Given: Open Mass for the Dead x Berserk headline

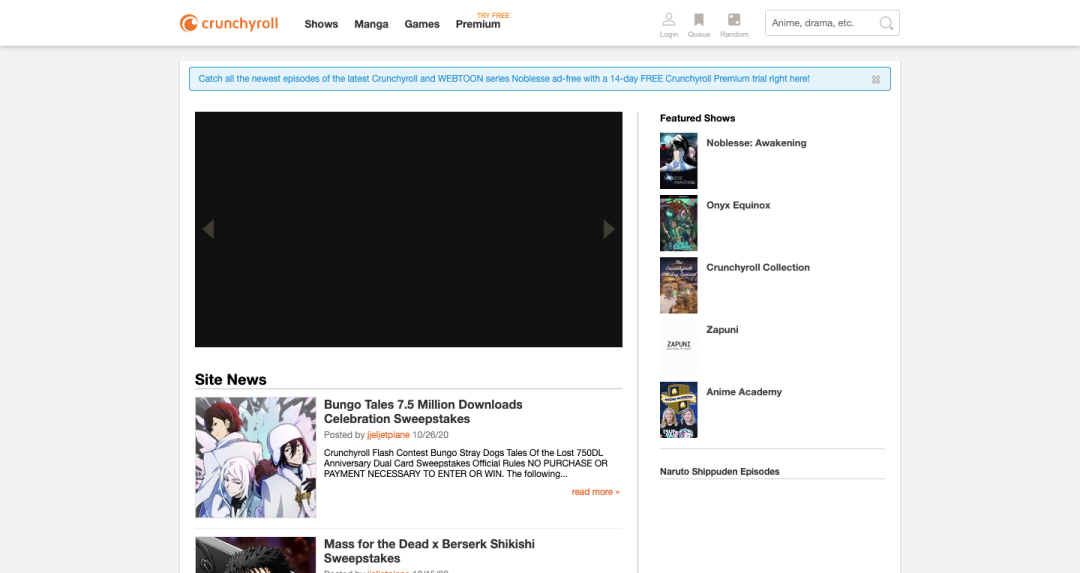Looking at the screenshot, I should click(429, 551).
